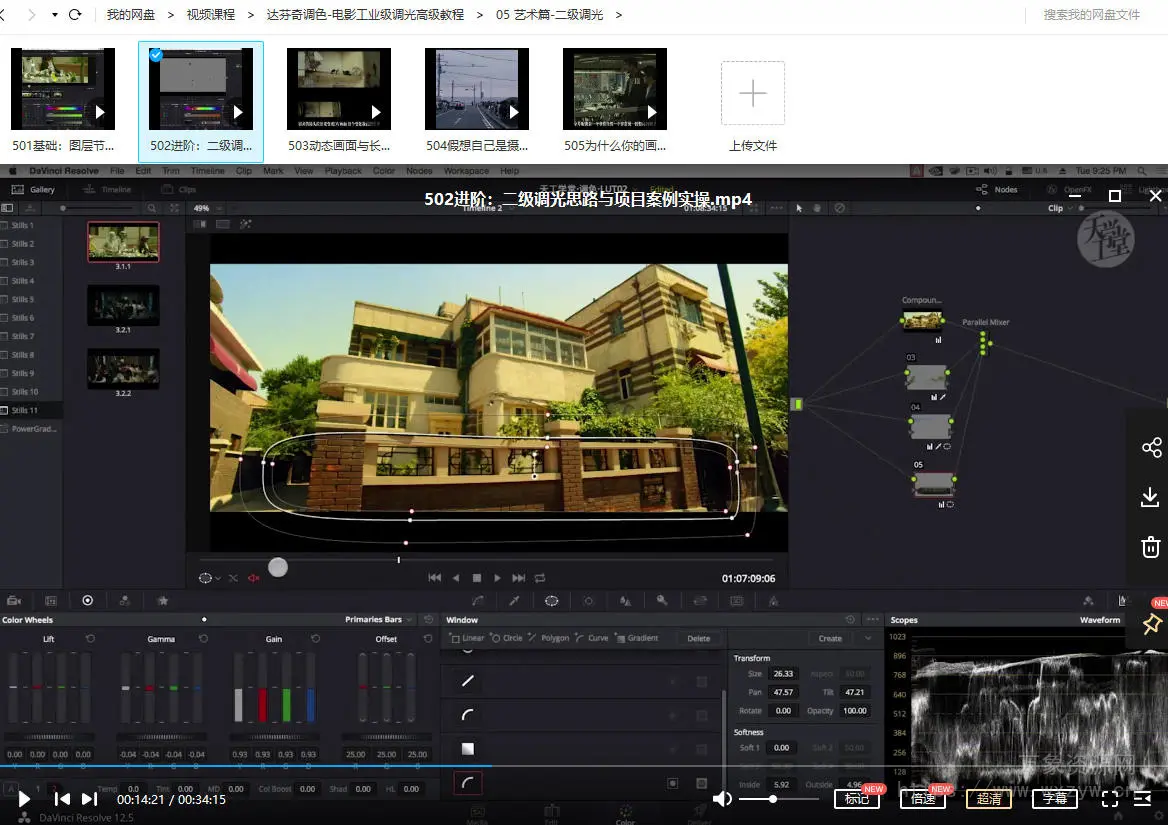The width and height of the screenshot is (1168, 825).
Task: Open the 倍速 playback speed menu
Action: point(923,798)
